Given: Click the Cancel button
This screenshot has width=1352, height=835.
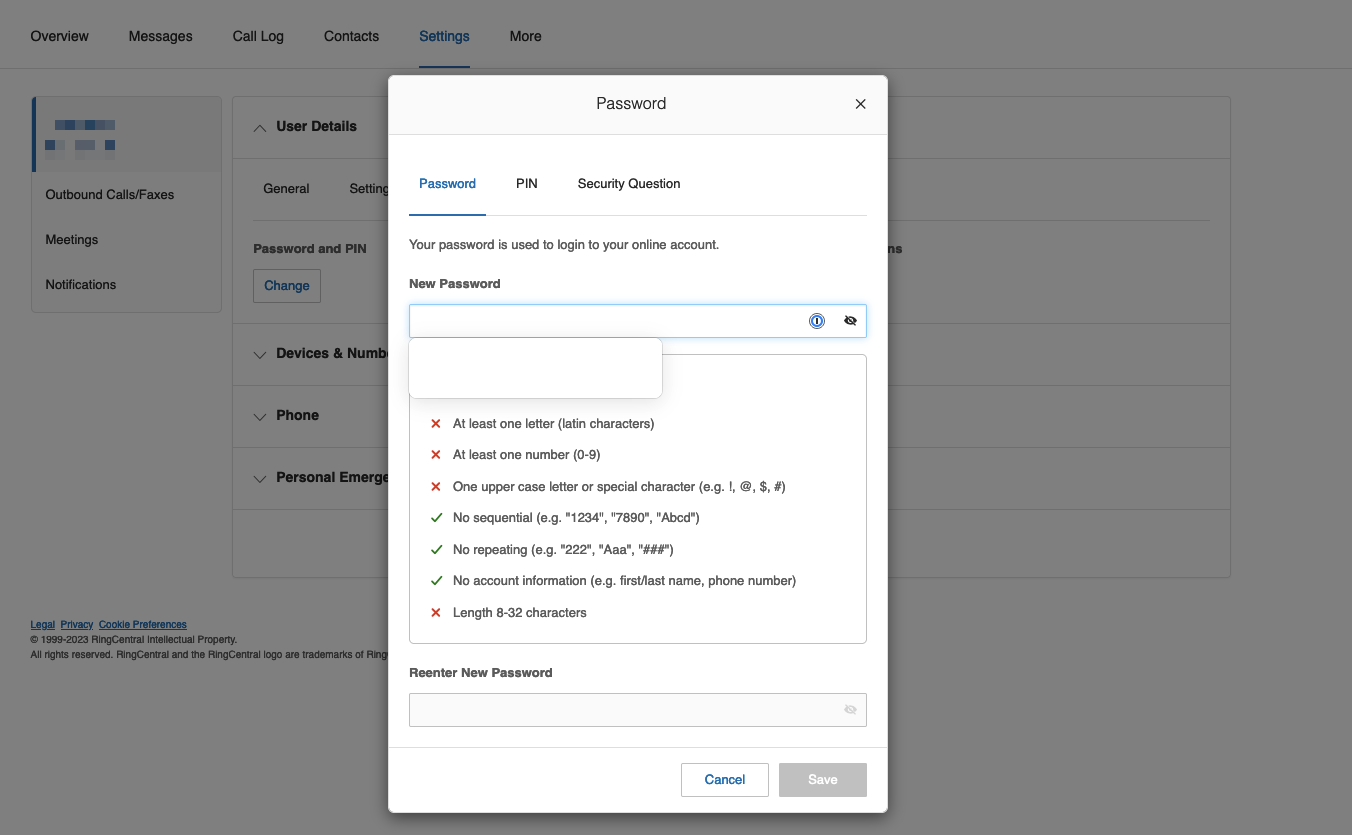Looking at the screenshot, I should tap(724, 780).
